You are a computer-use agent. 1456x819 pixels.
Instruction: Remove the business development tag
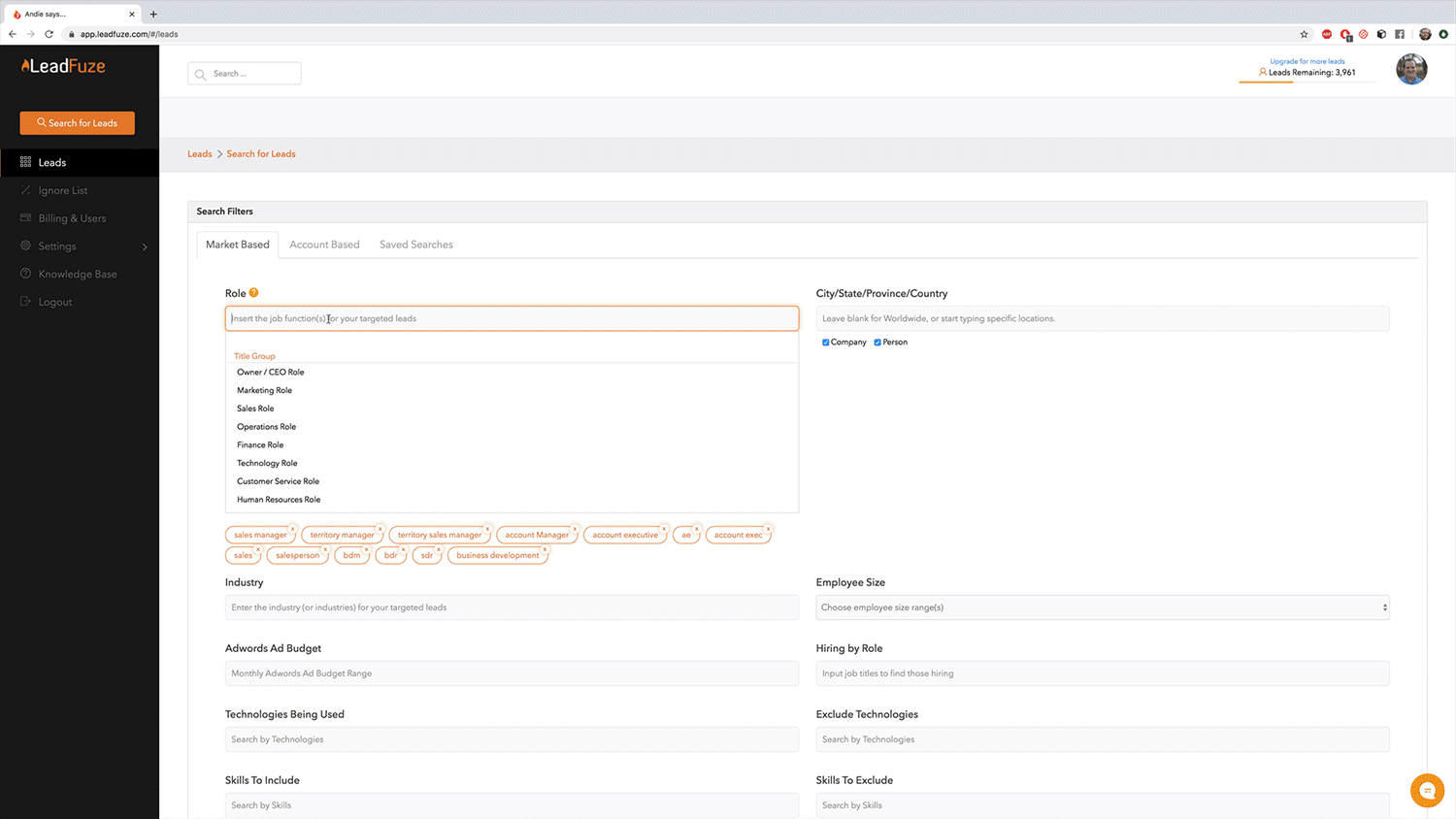545,549
